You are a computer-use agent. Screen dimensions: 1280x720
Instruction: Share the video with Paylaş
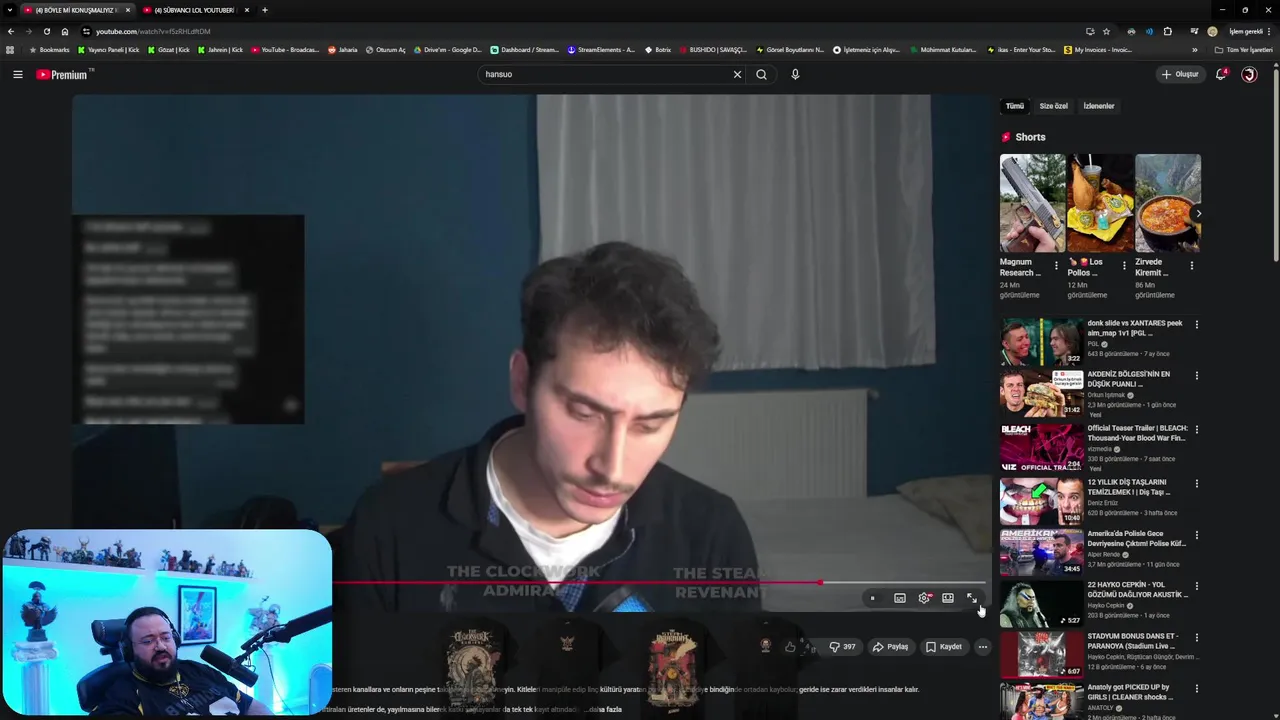[x=890, y=647]
